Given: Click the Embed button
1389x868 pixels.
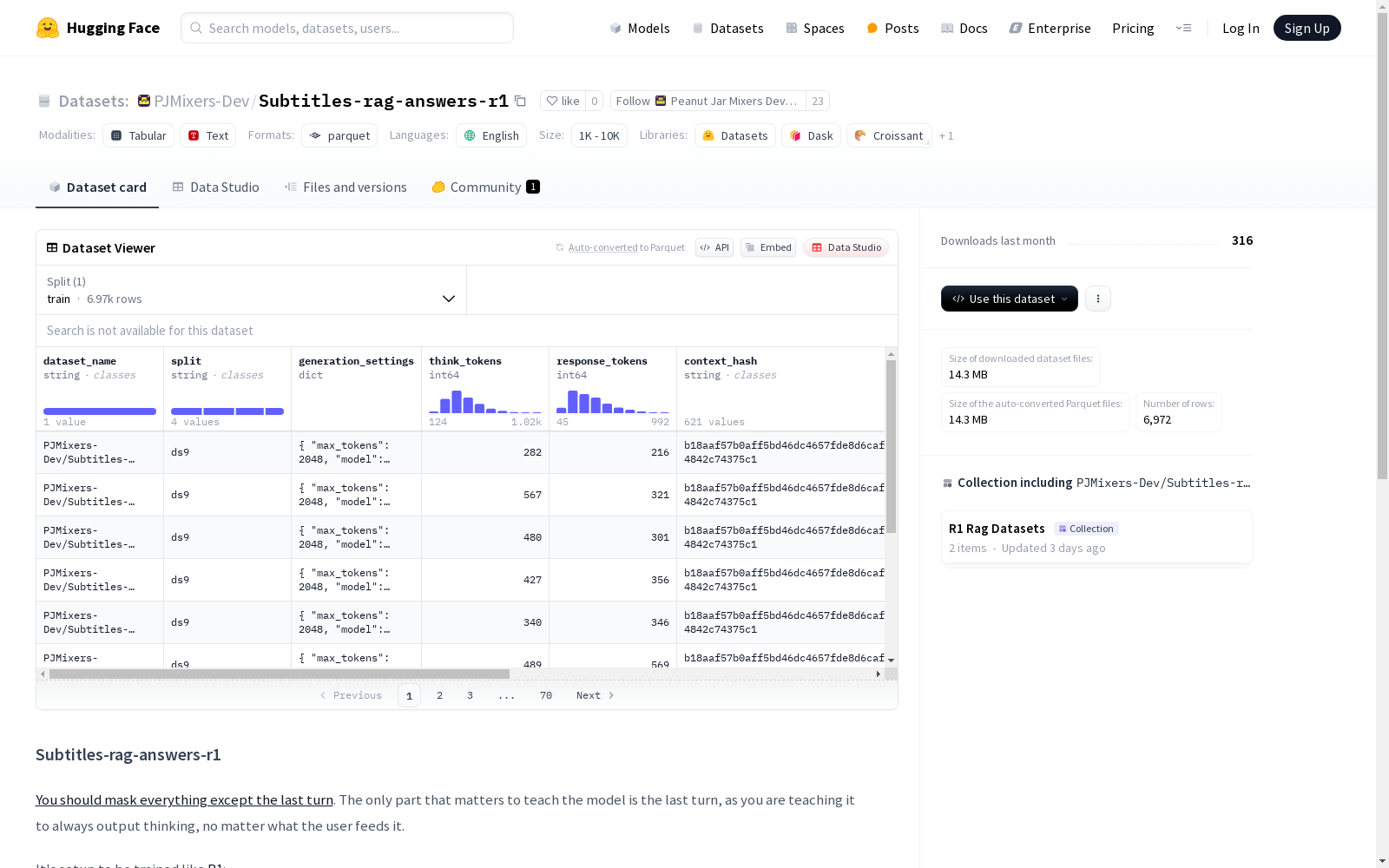Looking at the screenshot, I should click(768, 247).
